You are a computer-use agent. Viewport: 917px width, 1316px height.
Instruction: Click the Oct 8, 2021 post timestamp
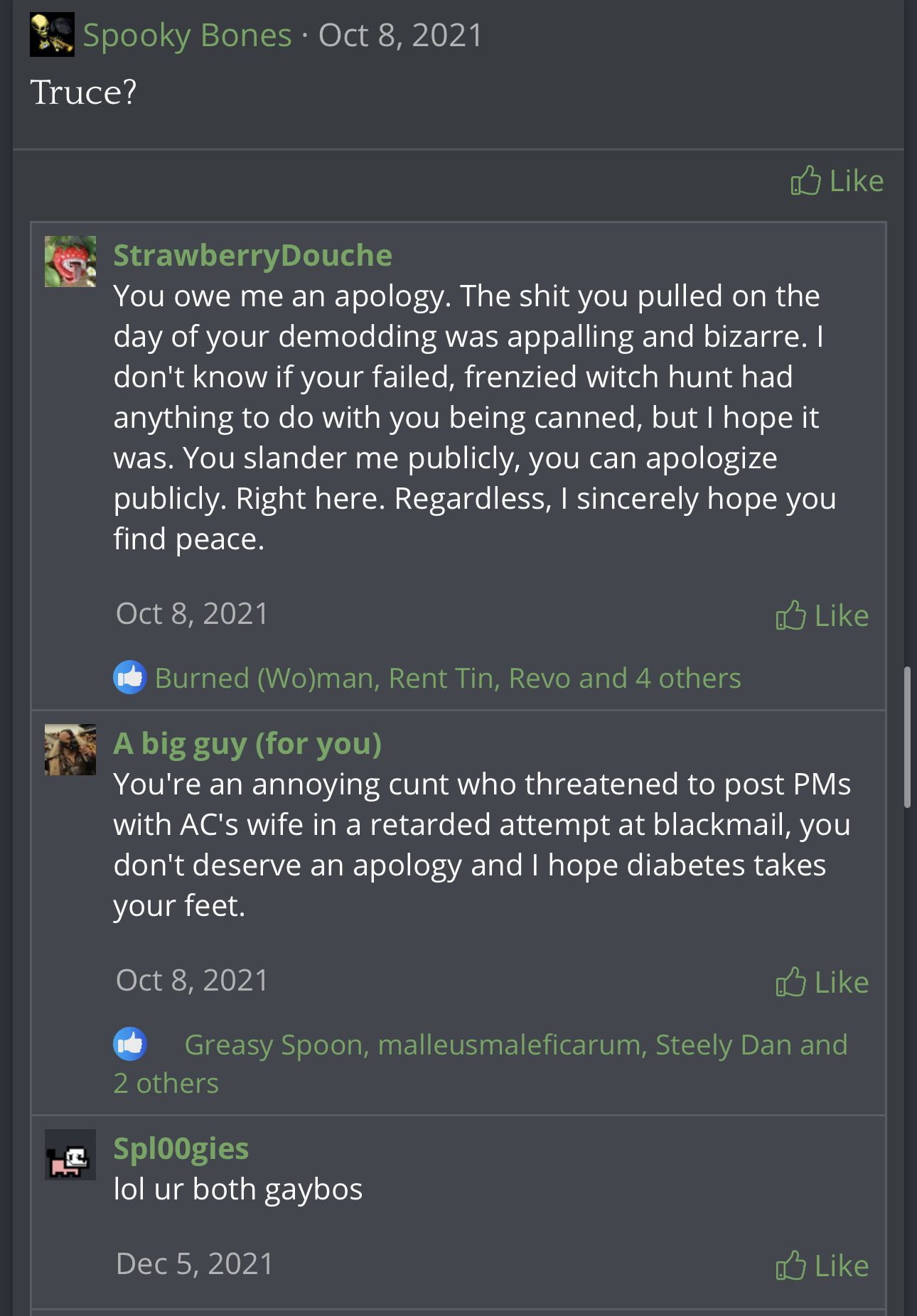400,35
